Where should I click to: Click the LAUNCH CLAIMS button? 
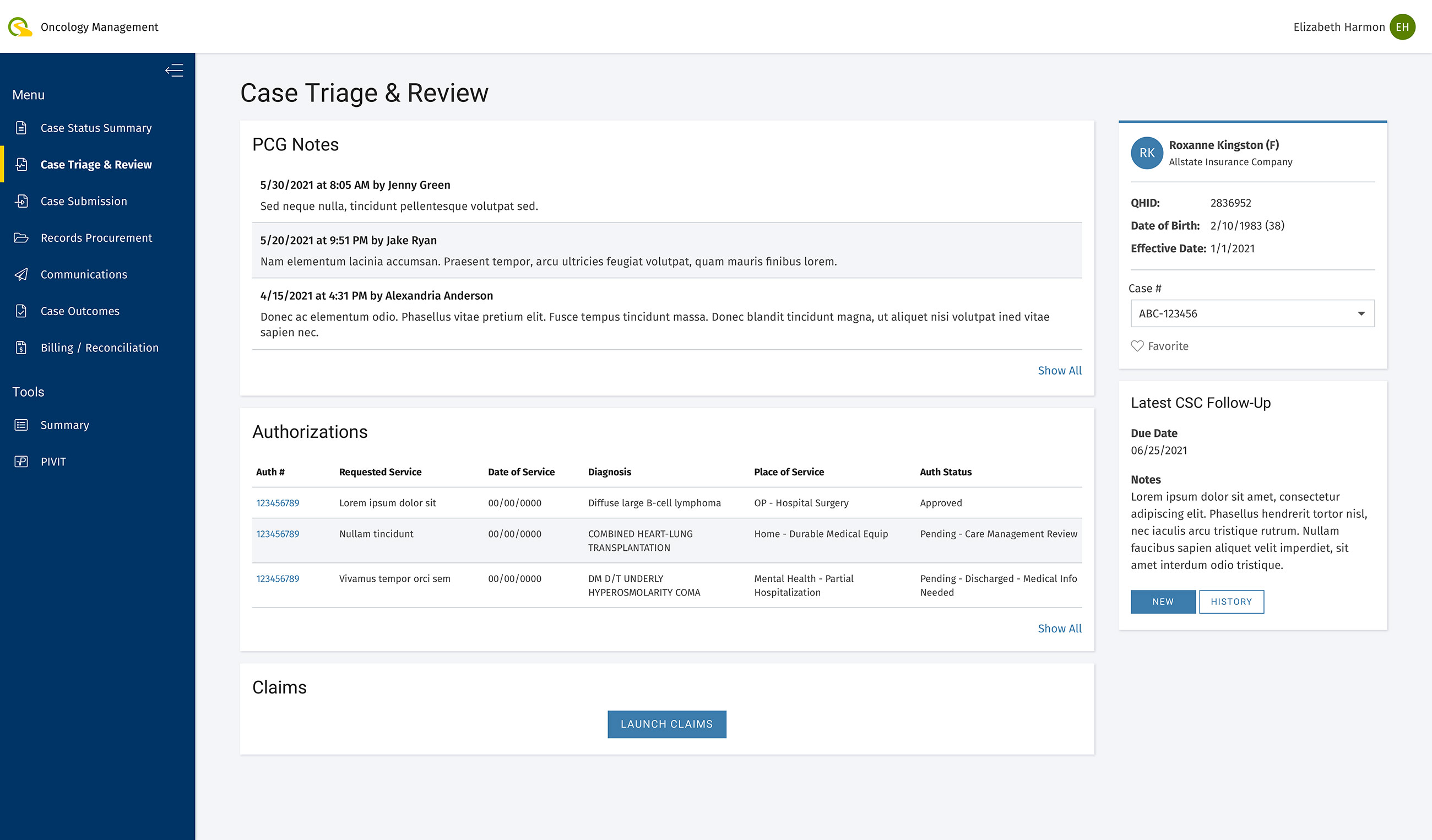coord(666,724)
